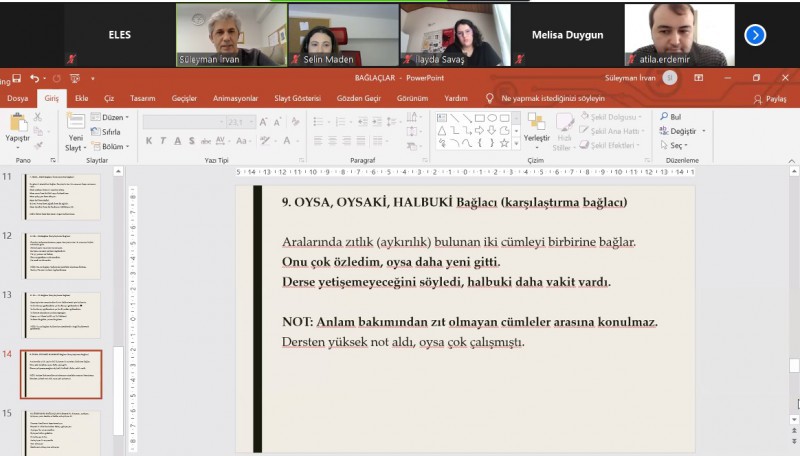The width and height of the screenshot is (800, 456).
Task: Select the star shape in shapes gallery
Action: 505,143
